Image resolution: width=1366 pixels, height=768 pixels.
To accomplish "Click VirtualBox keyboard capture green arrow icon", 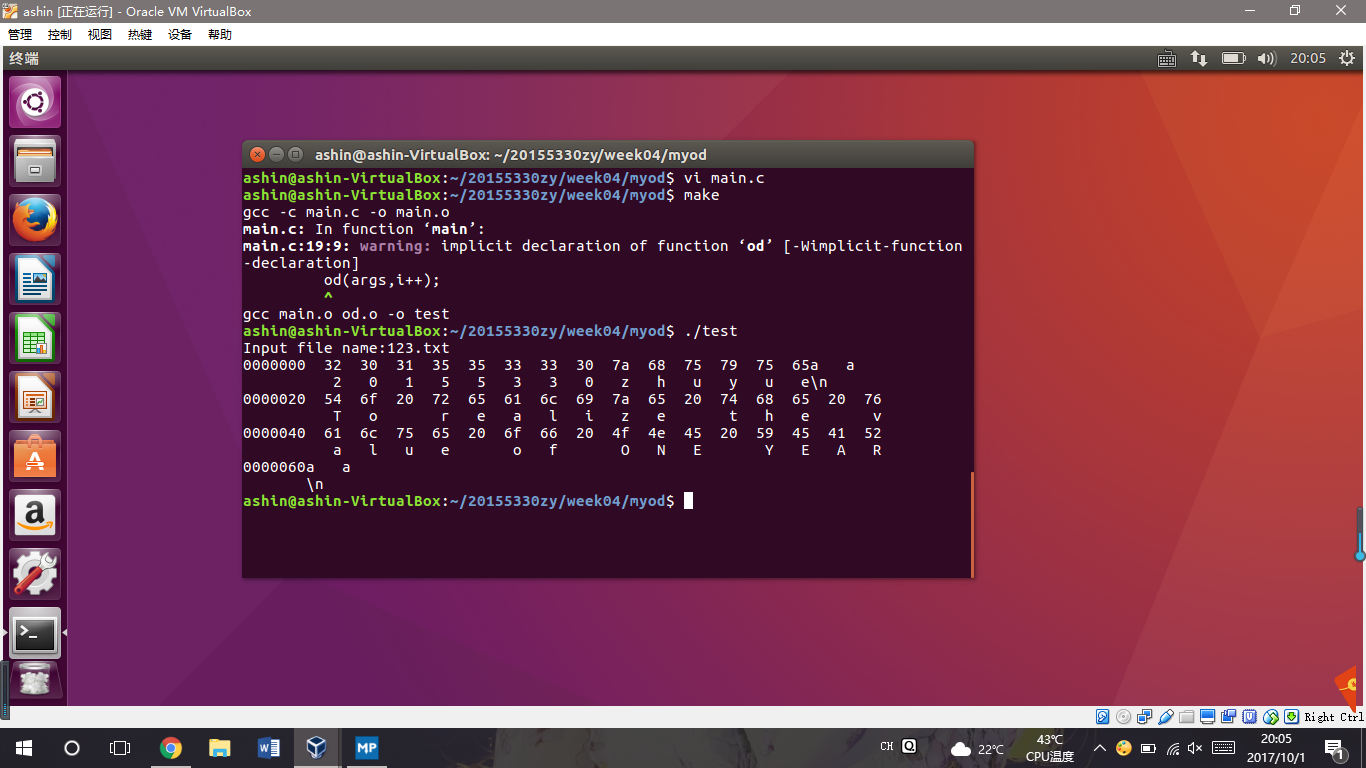I will [1292, 716].
